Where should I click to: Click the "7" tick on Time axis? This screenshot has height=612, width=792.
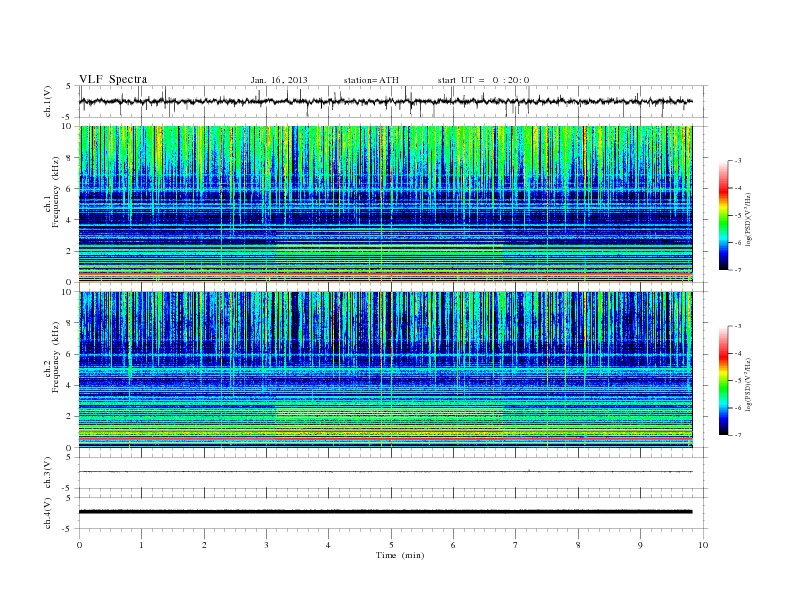coord(516,545)
